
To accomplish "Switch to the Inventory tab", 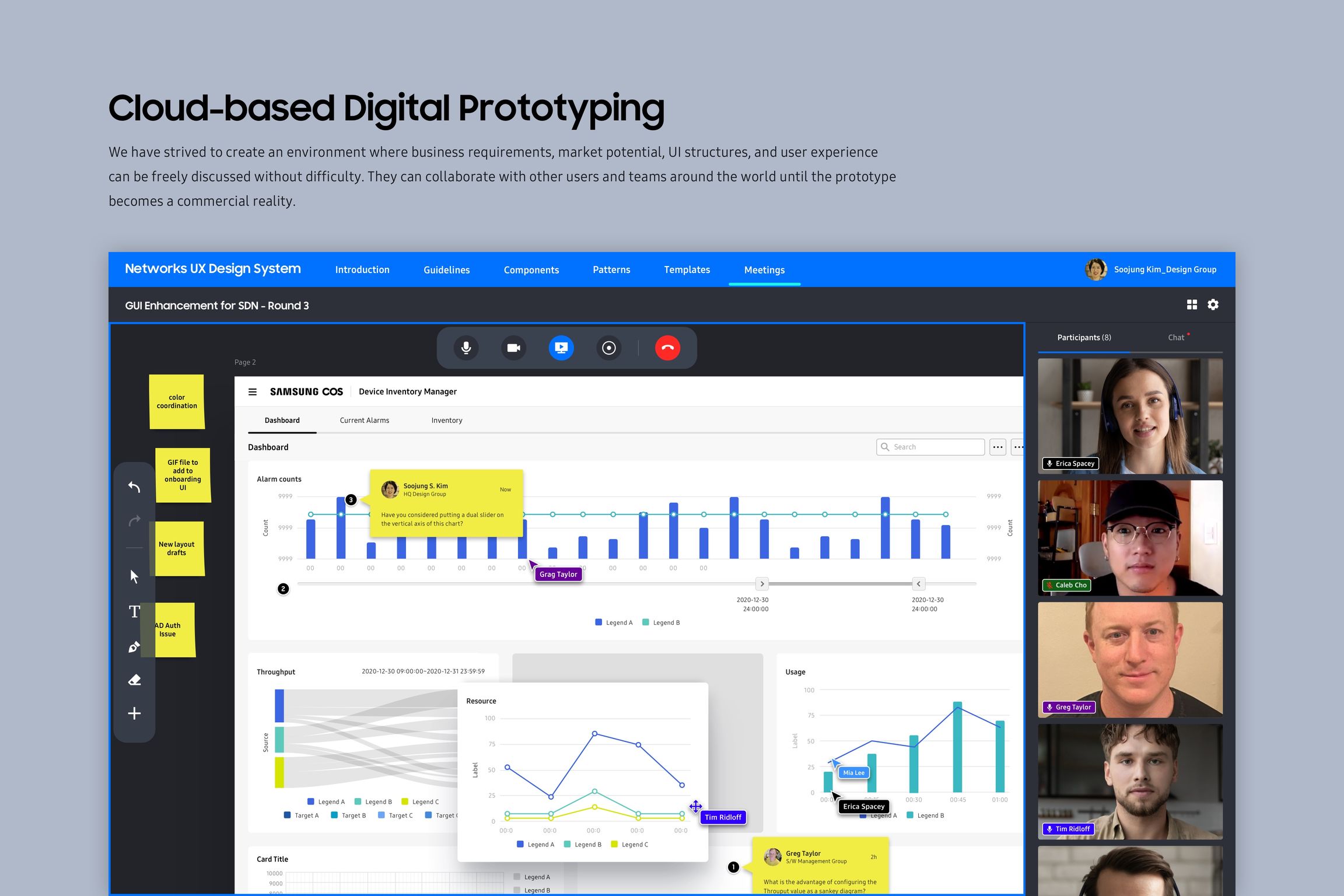I will coord(446,420).
